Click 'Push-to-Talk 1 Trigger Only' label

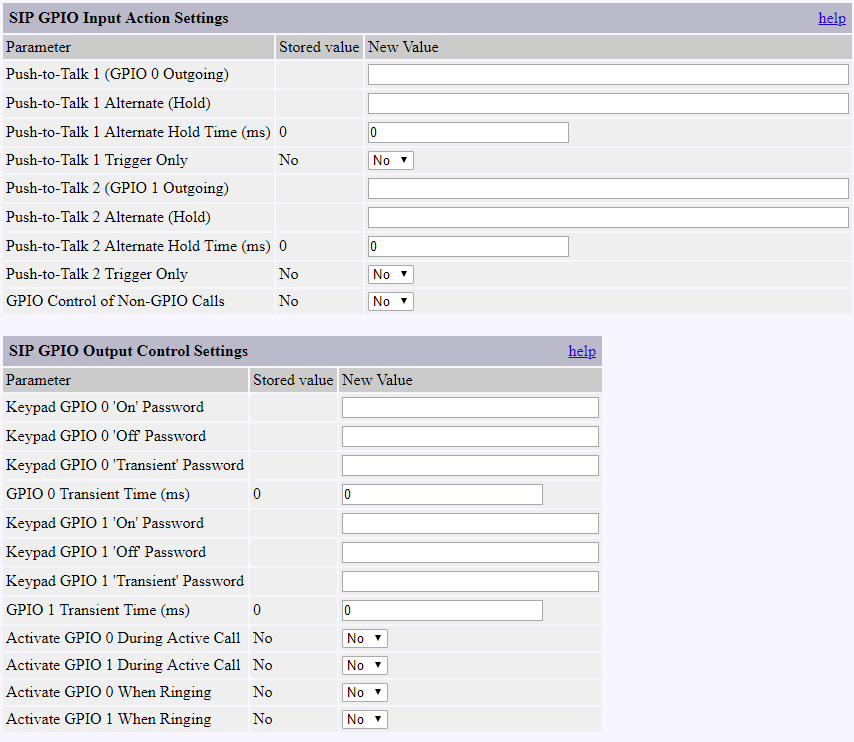97,160
